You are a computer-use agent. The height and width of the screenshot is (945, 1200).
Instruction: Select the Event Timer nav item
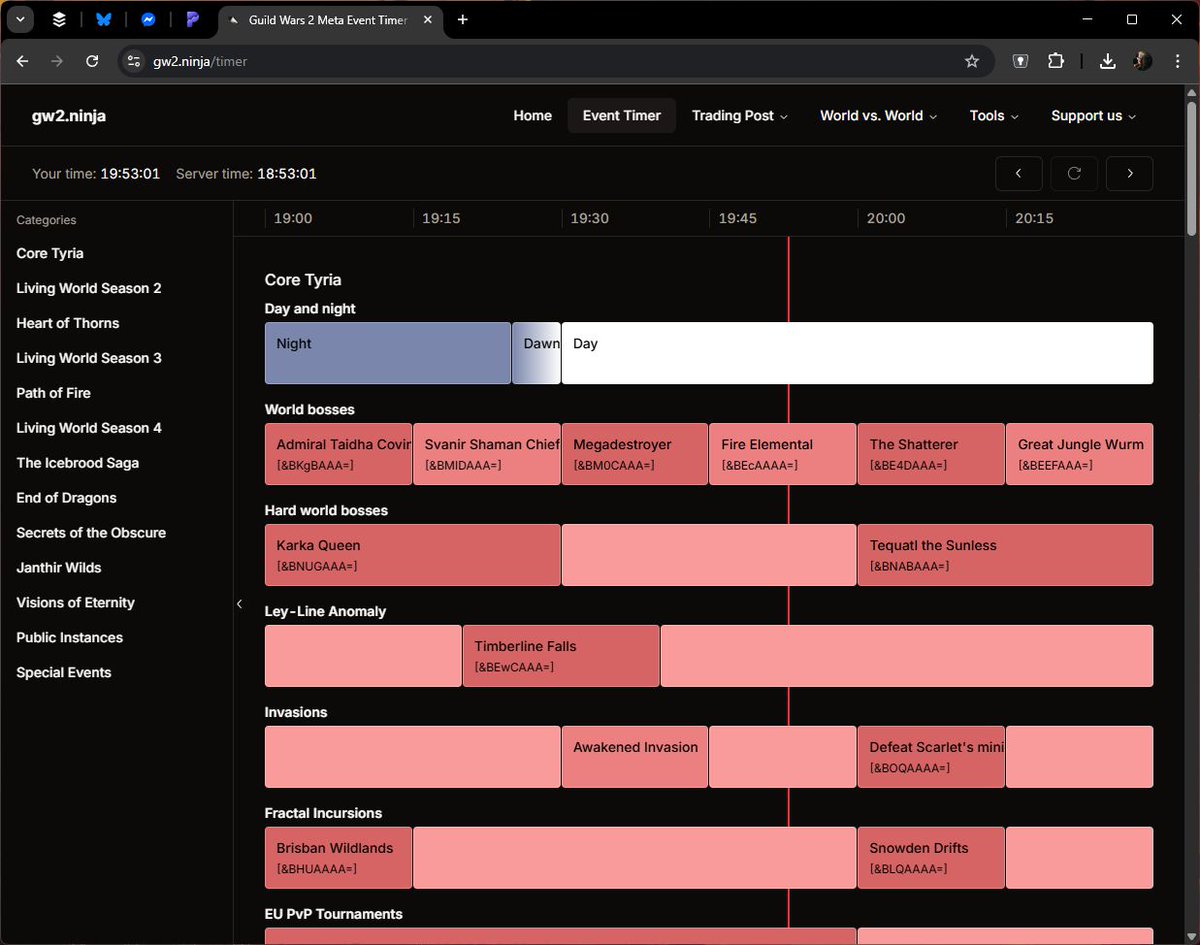[x=621, y=116]
